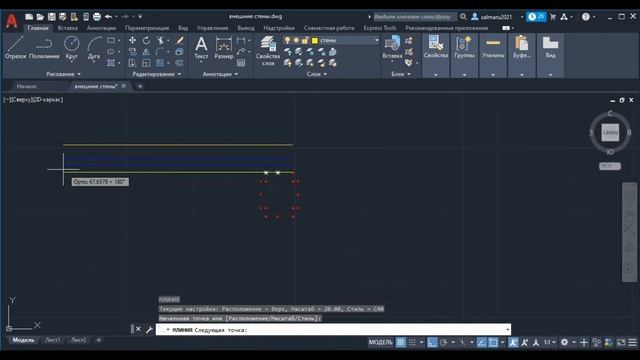Toggle polar tracking in status bar
Viewport: 640px width, 360px height.
[444, 342]
